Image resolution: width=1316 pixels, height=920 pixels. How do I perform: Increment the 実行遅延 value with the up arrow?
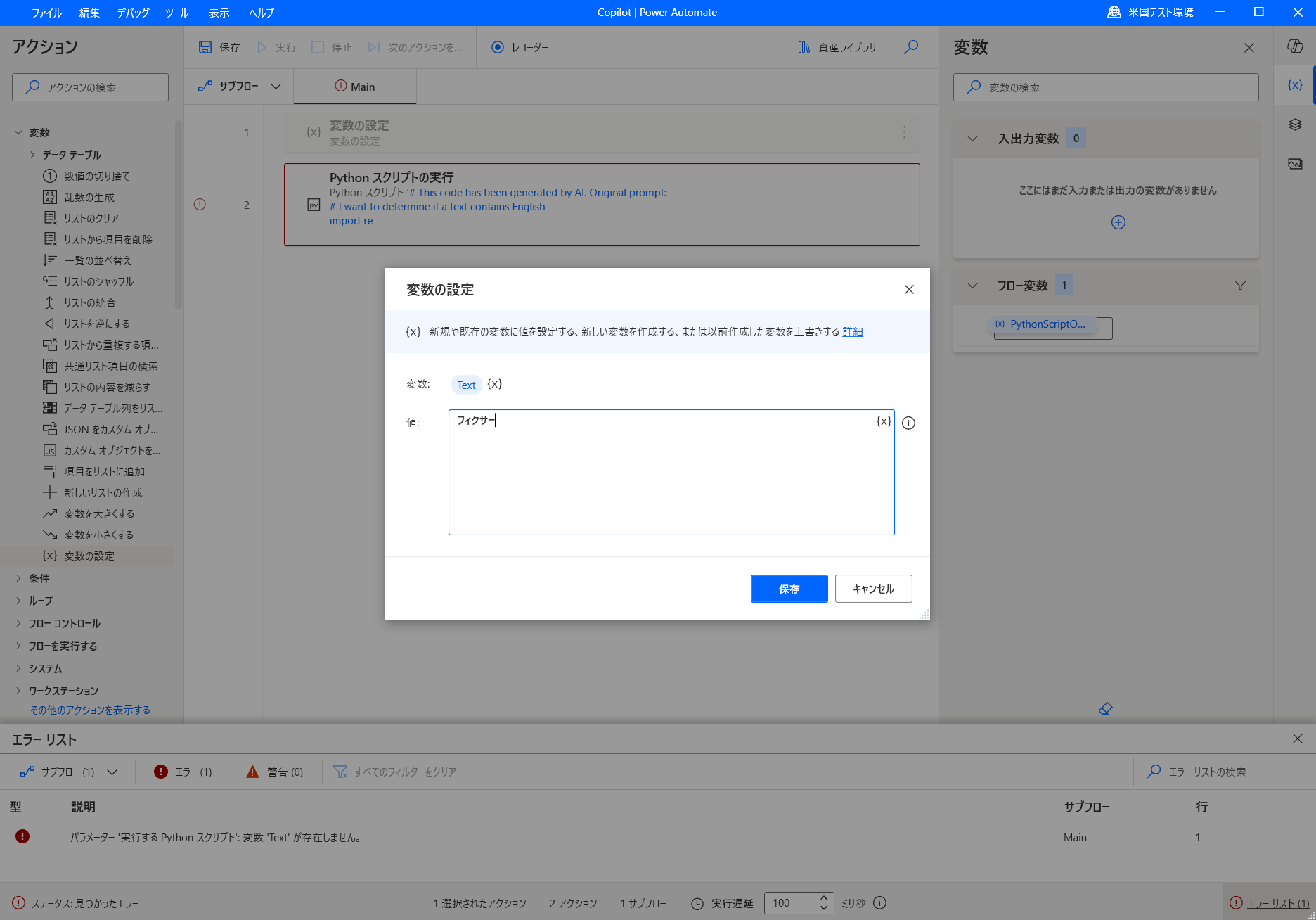[x=822, y=898]
